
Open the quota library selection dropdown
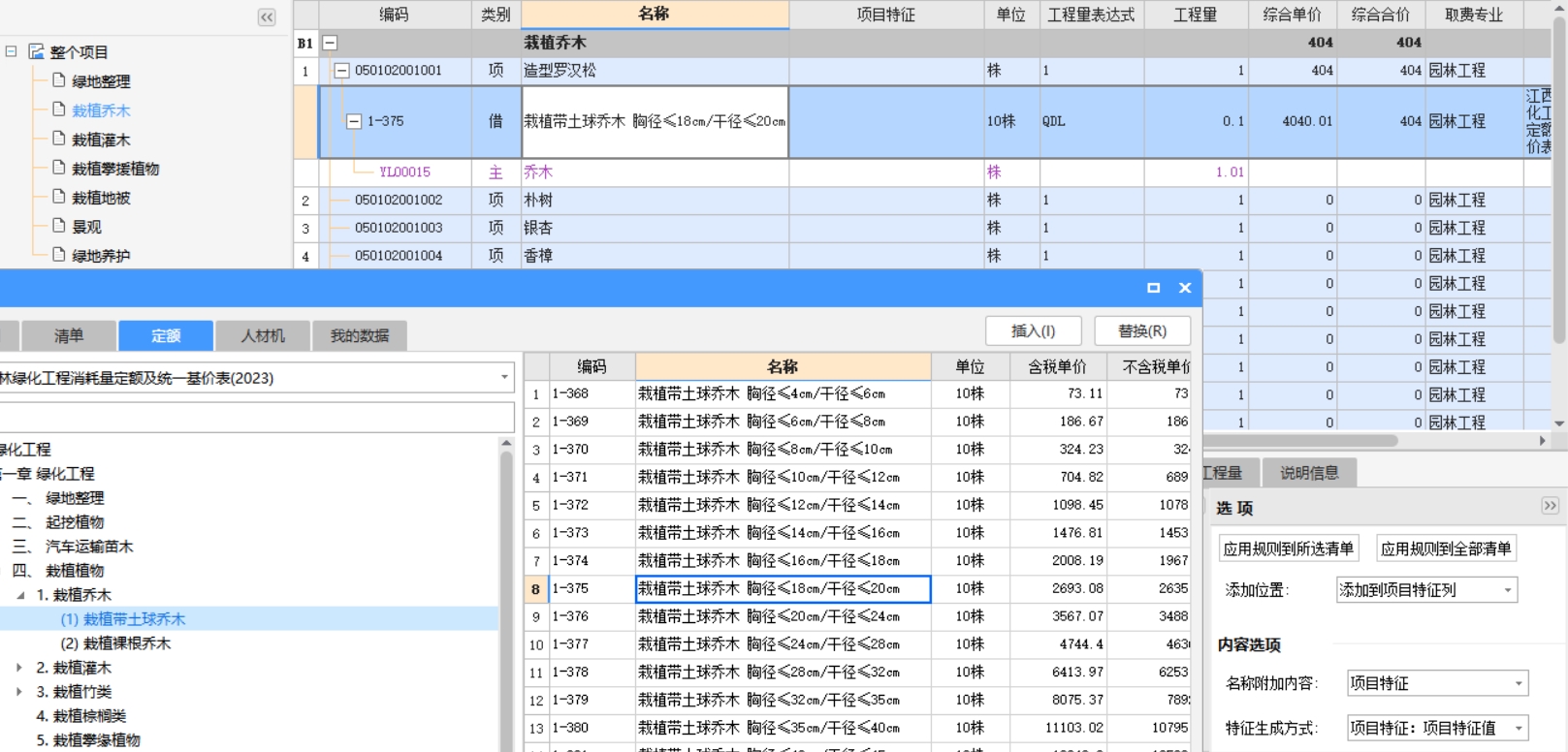point(504,378)
